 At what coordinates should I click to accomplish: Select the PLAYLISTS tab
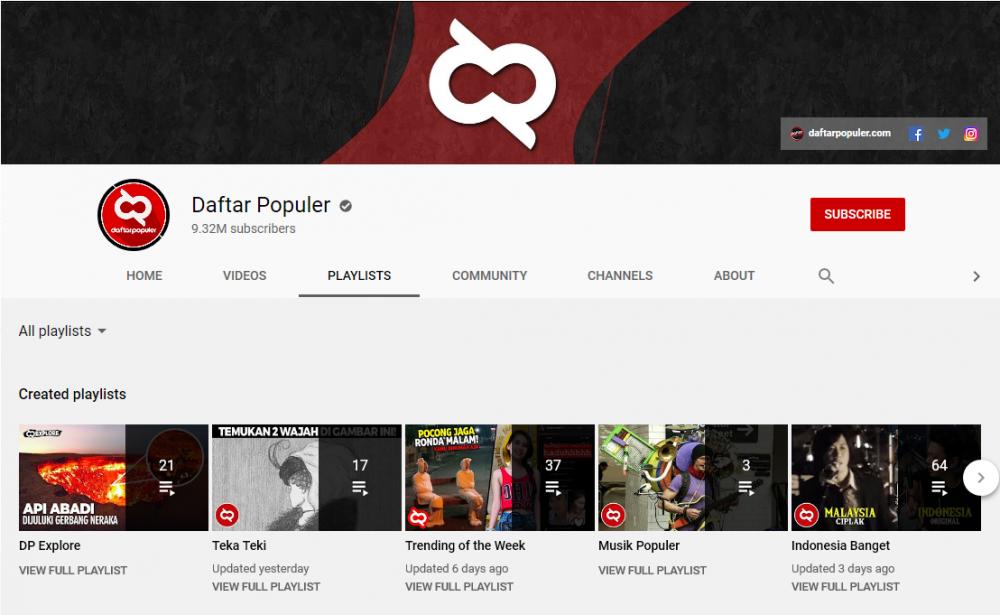click(x=359, y=276)
